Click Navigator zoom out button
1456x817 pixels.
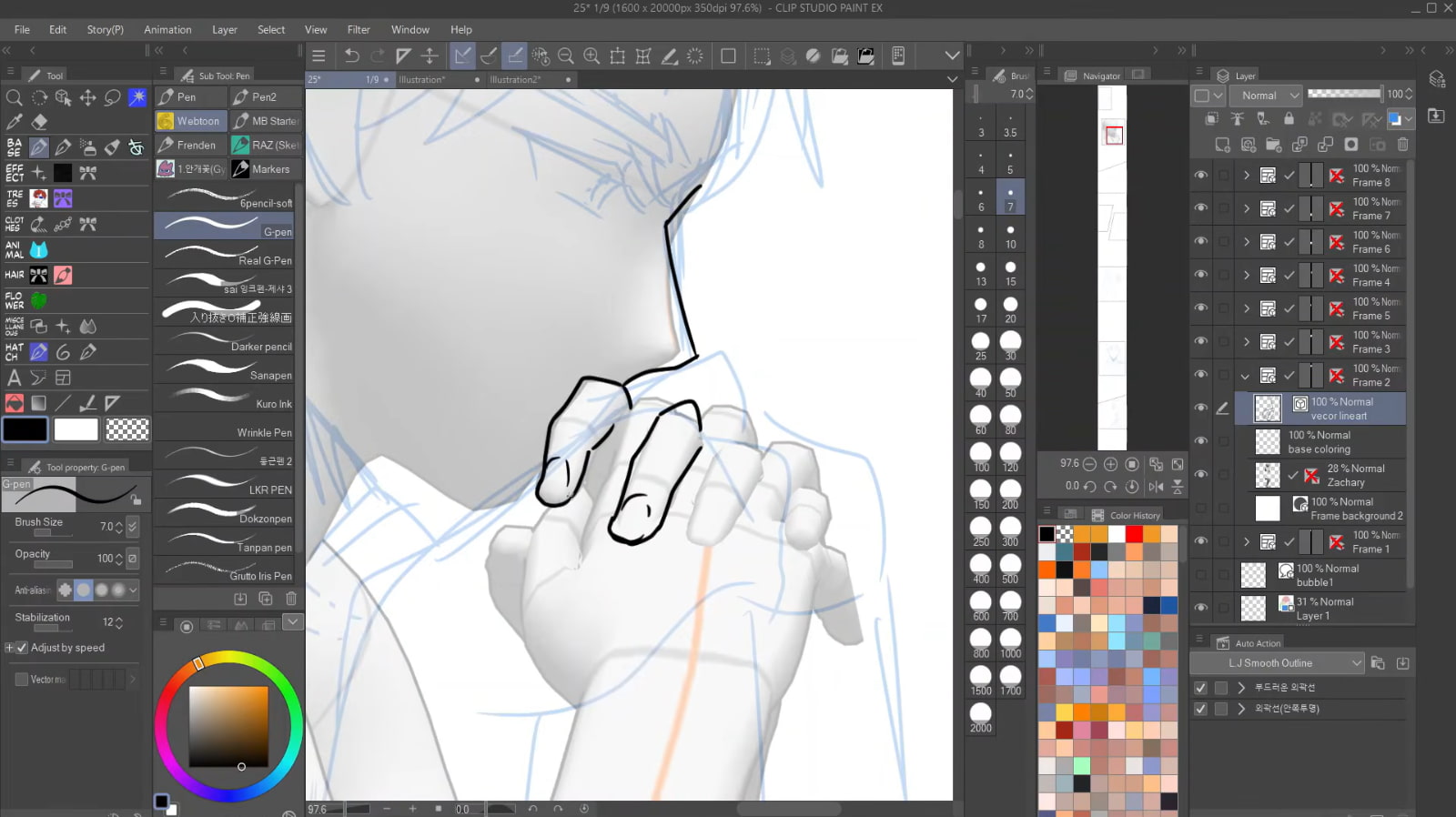(x=1089, y=464)
